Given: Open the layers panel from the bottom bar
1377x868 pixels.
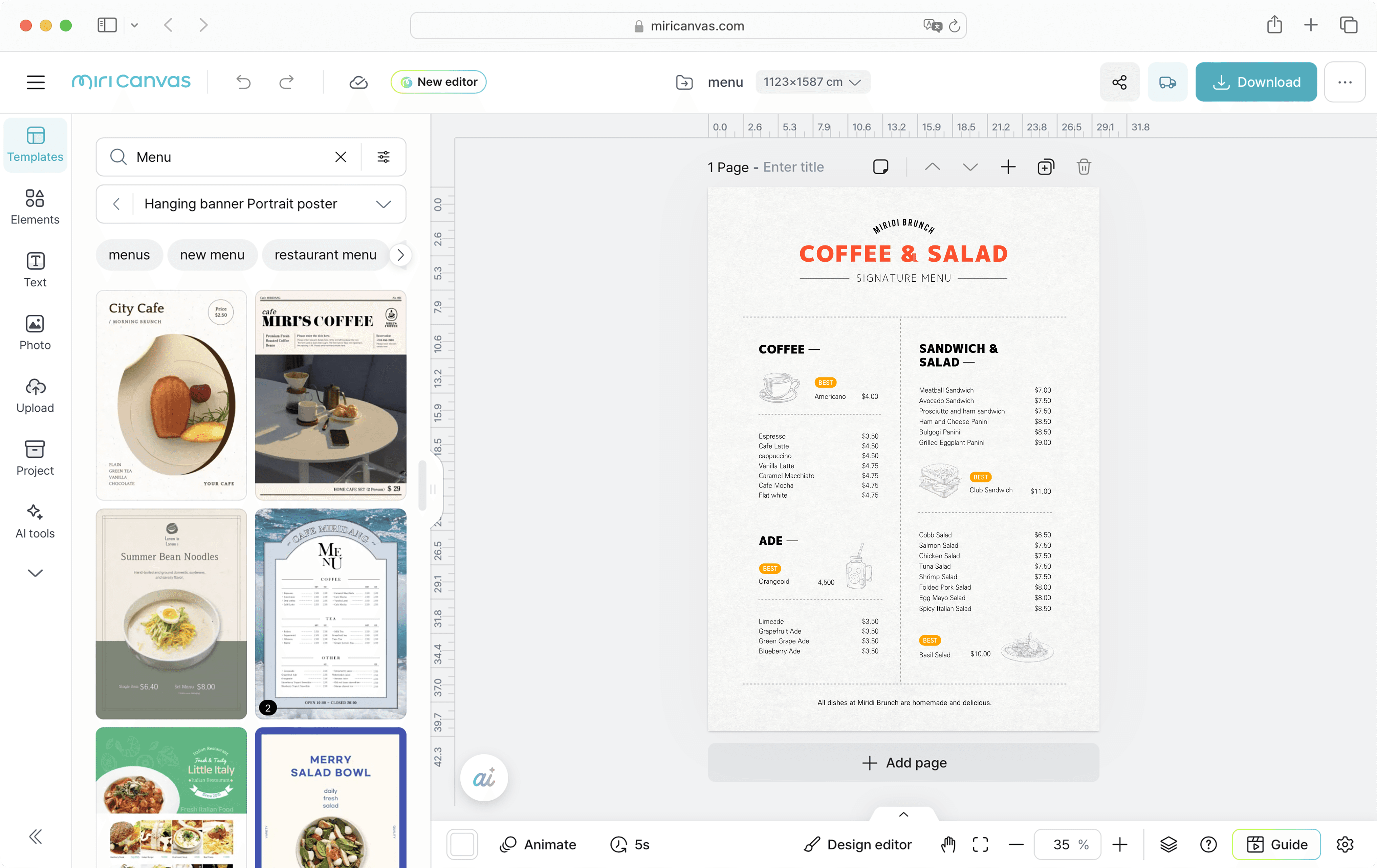Looking at the screenshot, I should click(1168, 844).
